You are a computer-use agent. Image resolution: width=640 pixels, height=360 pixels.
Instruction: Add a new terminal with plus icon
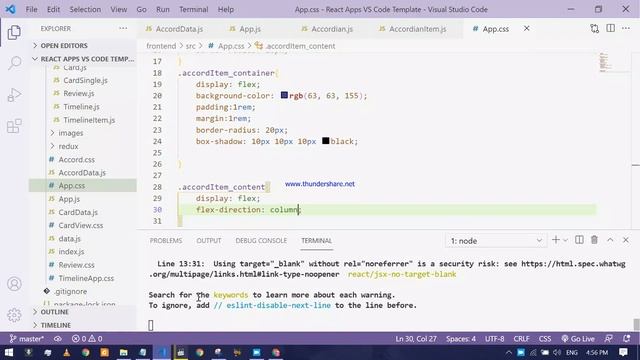(556, 240)
